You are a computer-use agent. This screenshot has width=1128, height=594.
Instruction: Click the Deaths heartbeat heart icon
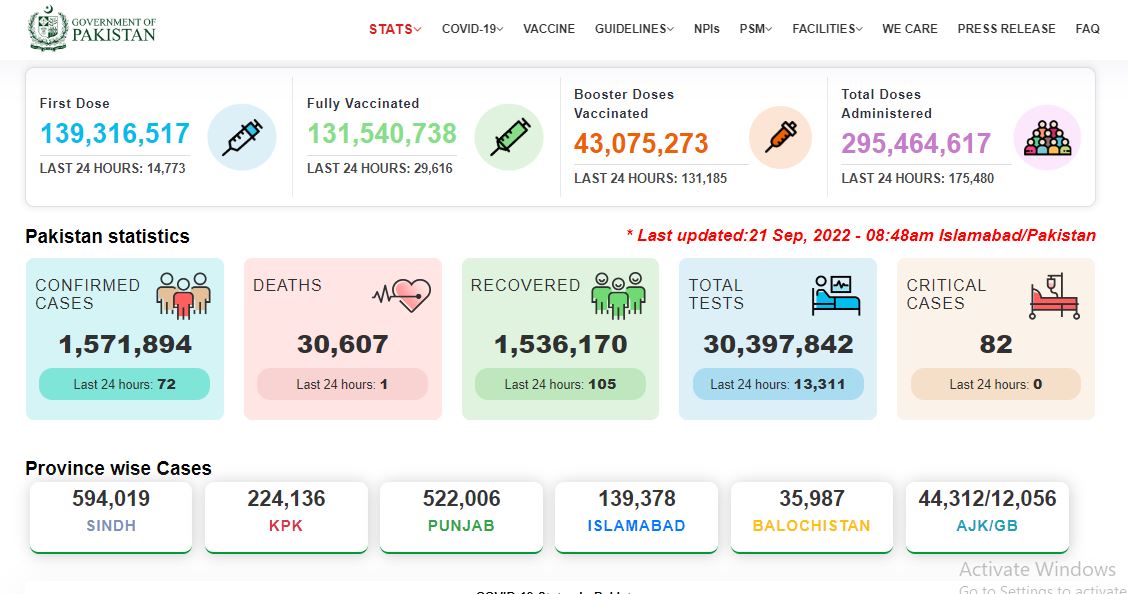coord(401,294)
